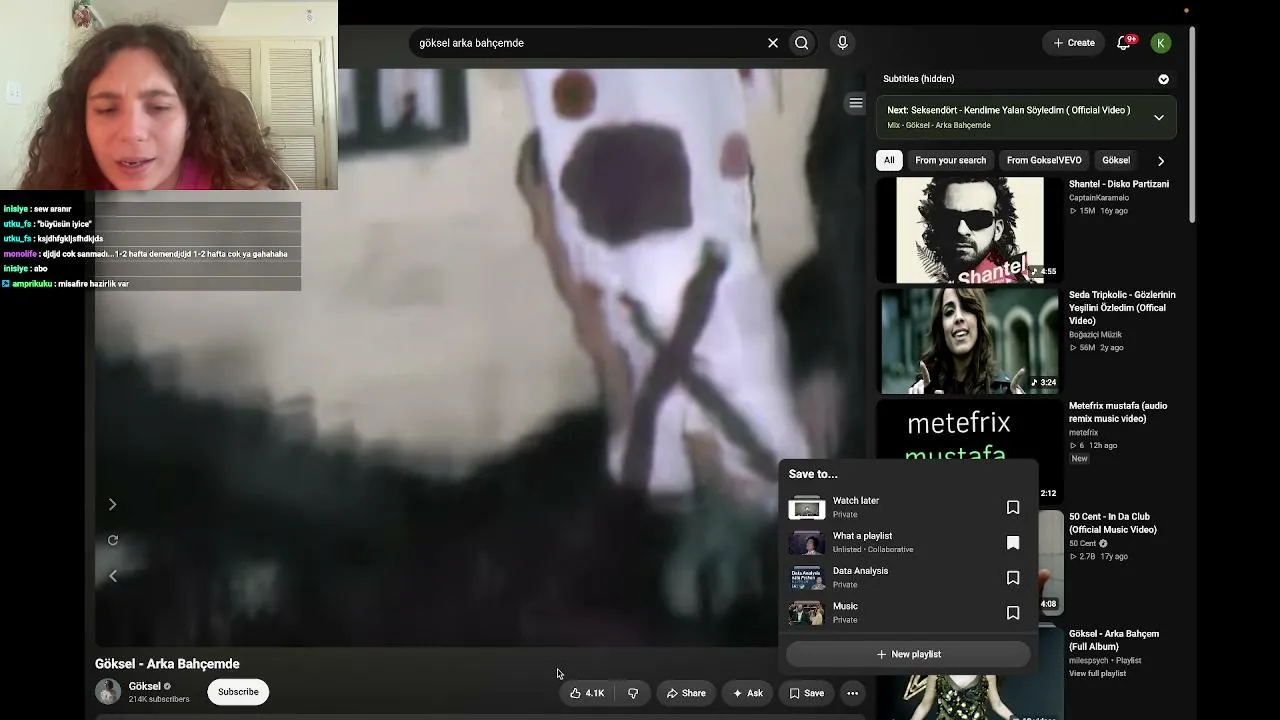Open 'Metefrix mustafa' video title

click(1118, 412)
